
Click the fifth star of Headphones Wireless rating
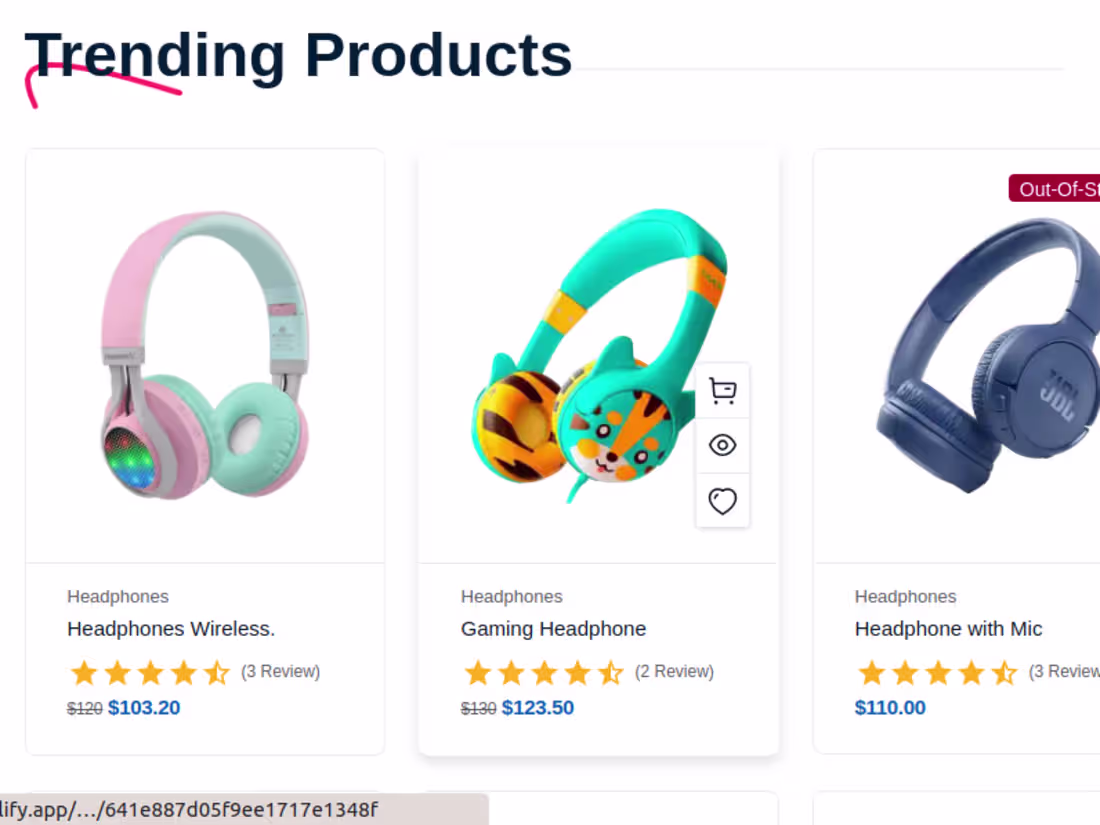click(x=216, y=672)
